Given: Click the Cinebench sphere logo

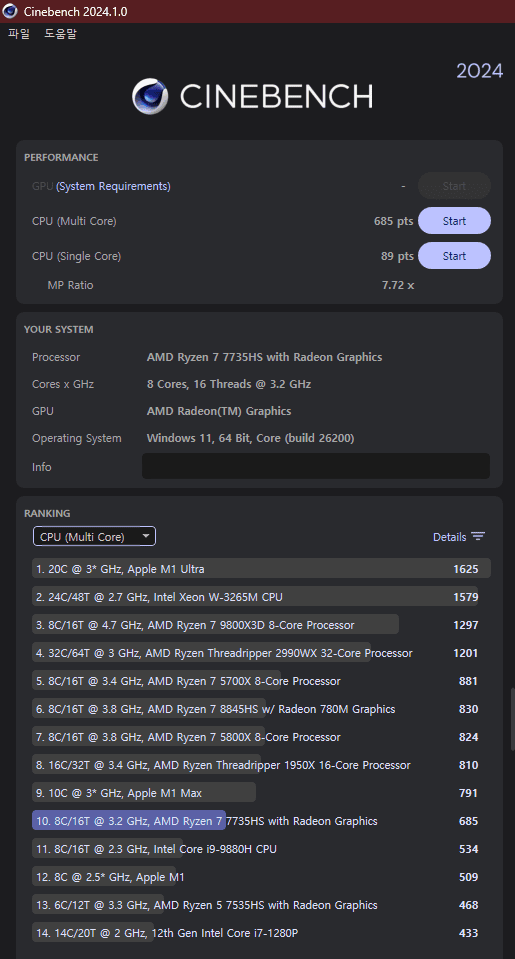Looking at the screenshot, I should pyautogui.click(x=150, y=96).
